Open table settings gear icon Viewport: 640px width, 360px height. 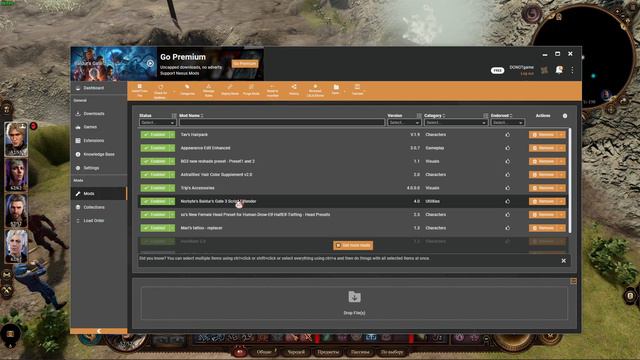pyautogui.click(x=565, y=116)
